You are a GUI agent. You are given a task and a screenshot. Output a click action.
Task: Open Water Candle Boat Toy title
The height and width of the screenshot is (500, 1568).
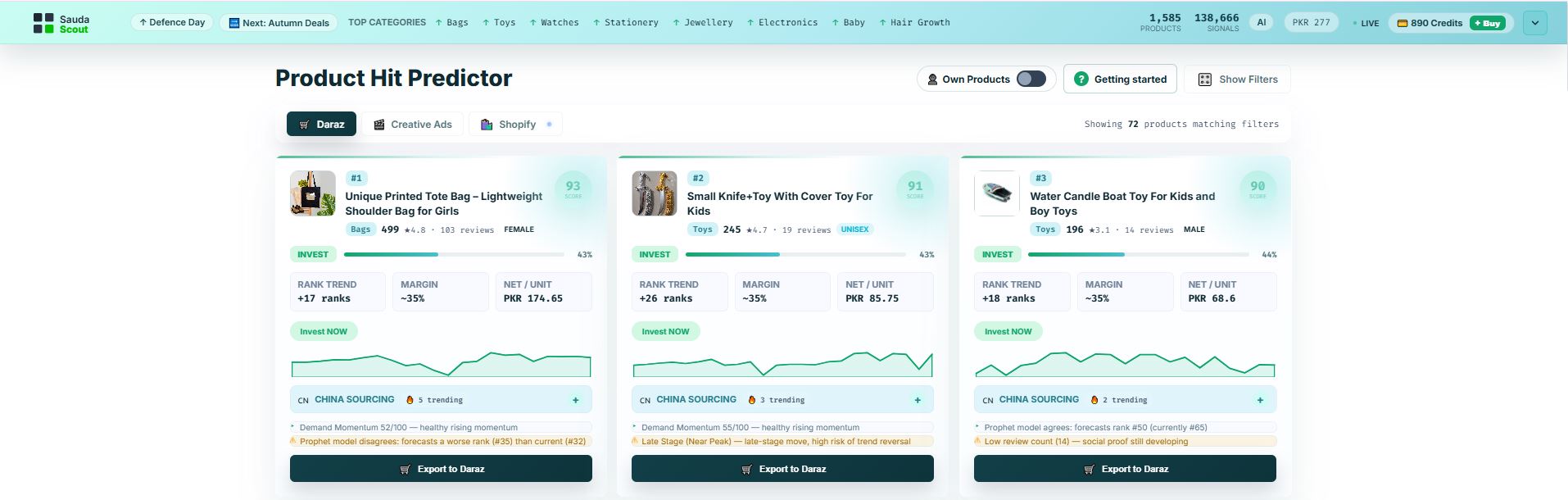tap(1122, 203)
